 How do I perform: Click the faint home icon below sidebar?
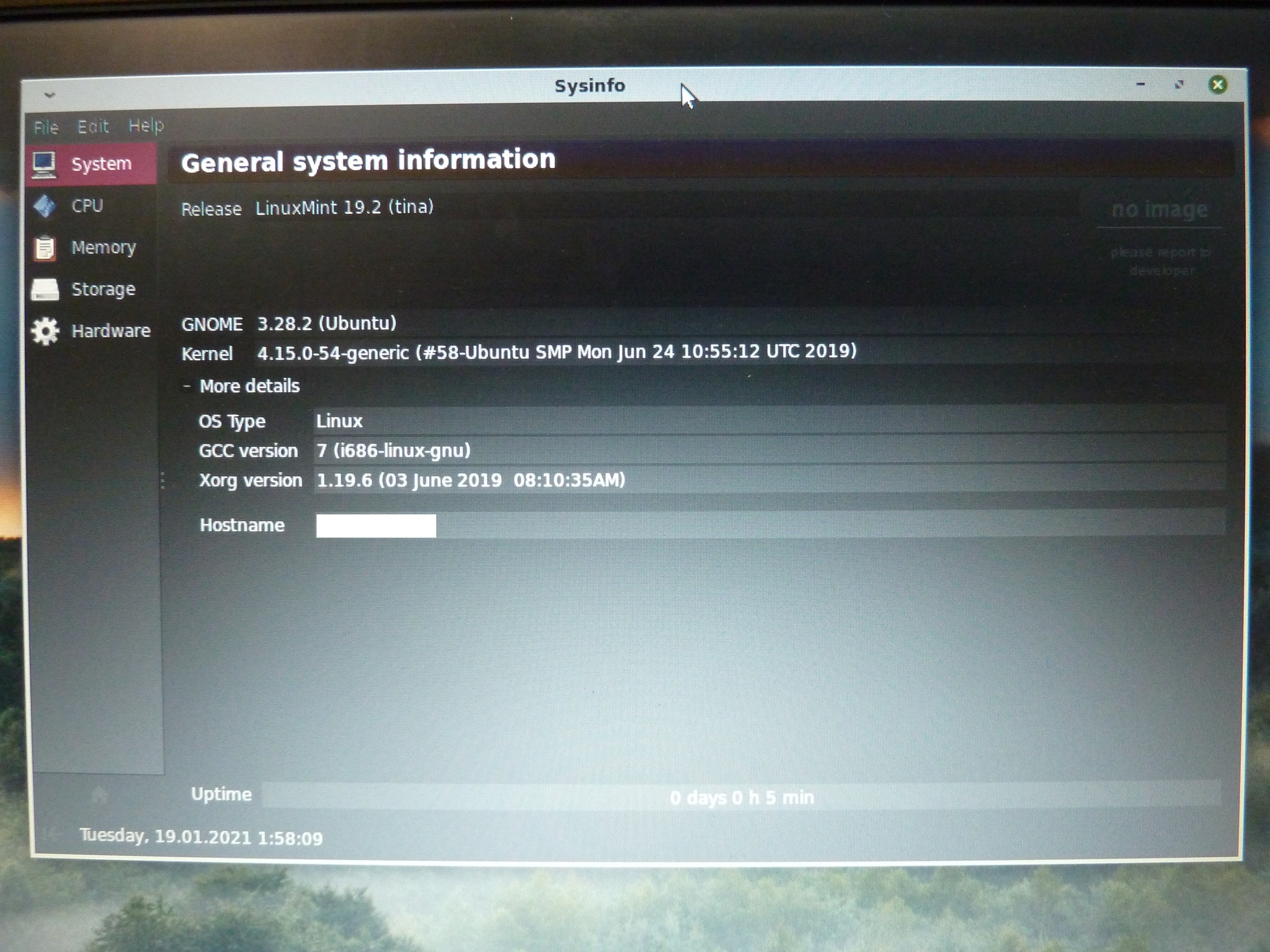[99, 795]
